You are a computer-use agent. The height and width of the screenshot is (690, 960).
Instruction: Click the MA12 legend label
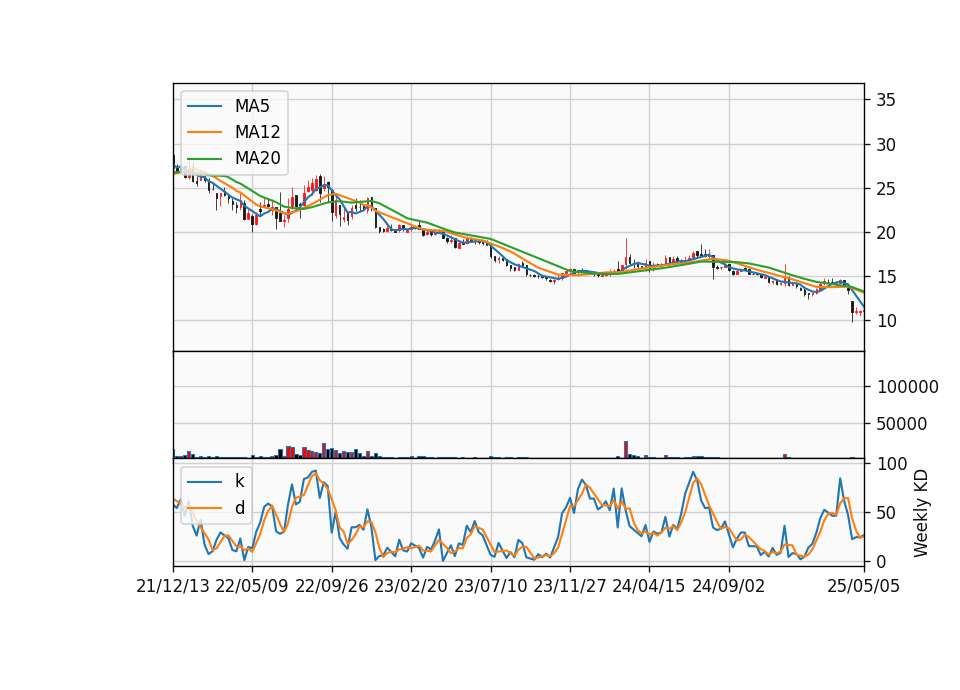pyautogui.click(x=257, y=132)
